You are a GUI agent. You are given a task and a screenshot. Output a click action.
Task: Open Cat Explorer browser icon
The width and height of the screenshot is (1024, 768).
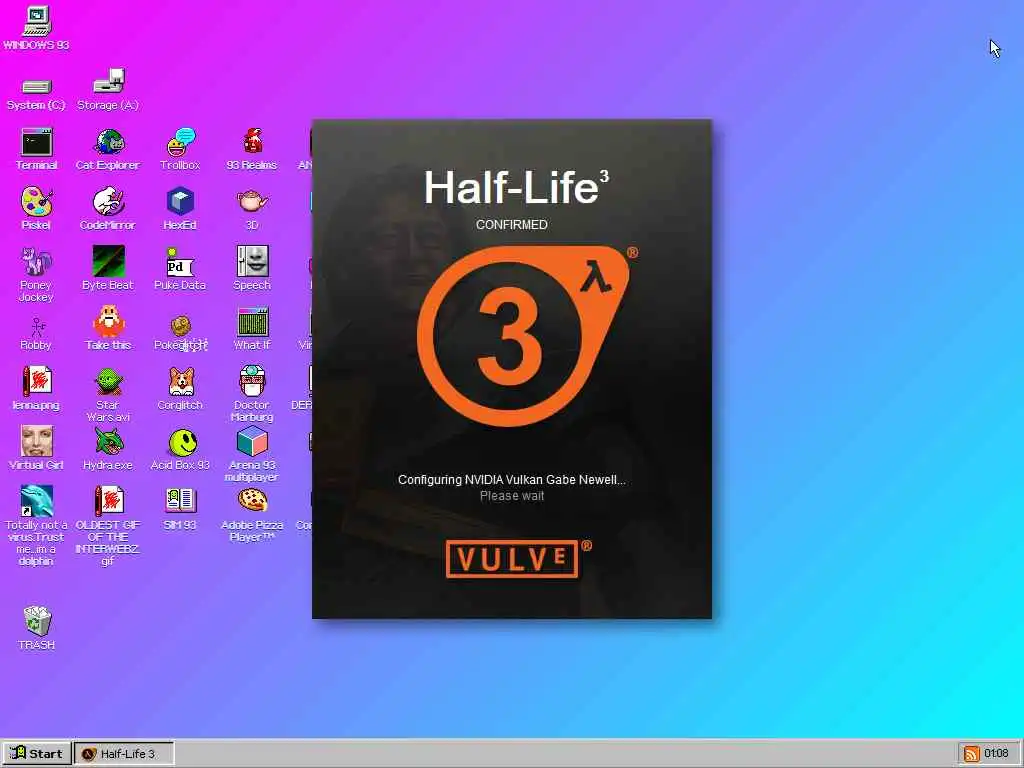click(108, 150)
